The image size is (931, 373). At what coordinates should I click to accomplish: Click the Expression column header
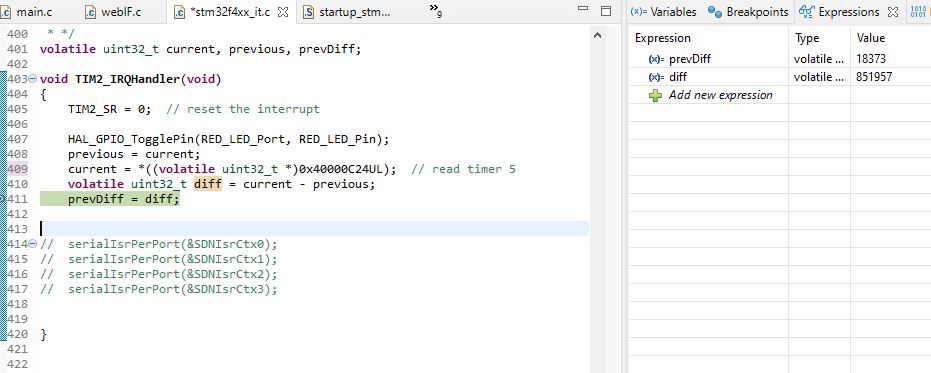coord(663,38)
